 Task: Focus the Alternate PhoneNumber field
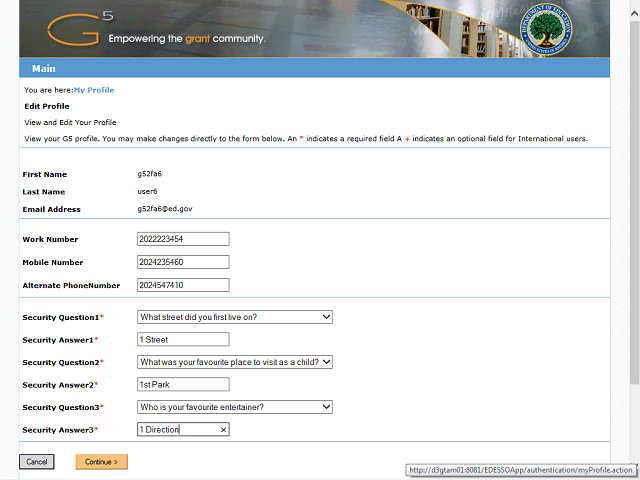coord(183,285)
